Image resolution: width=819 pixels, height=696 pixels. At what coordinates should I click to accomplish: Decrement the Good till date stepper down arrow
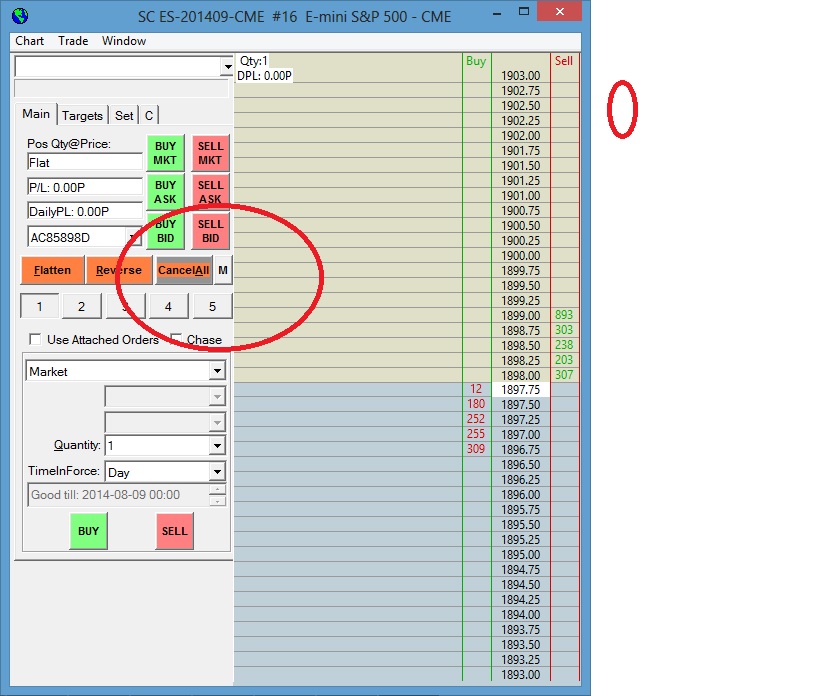(217, 501)
